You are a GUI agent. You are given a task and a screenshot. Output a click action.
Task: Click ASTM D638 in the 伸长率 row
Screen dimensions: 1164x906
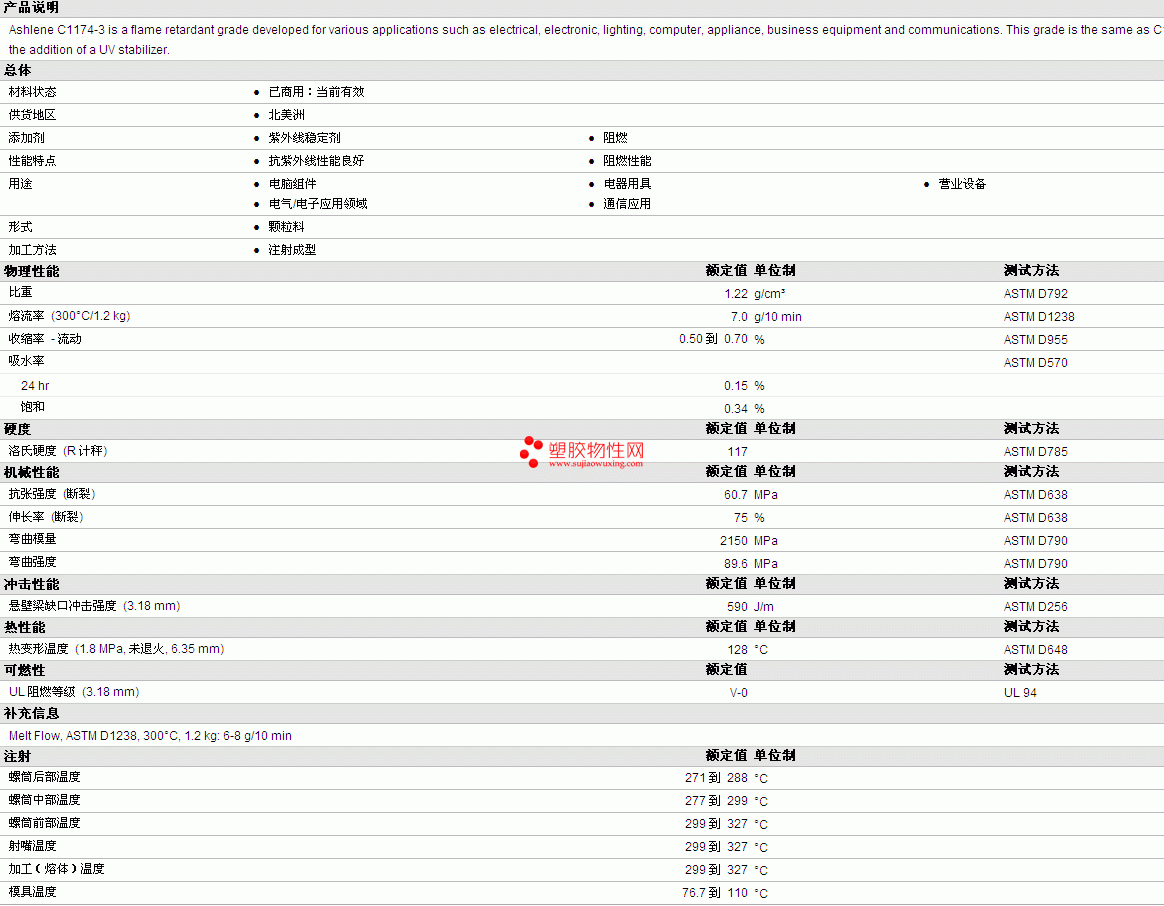1036,518
